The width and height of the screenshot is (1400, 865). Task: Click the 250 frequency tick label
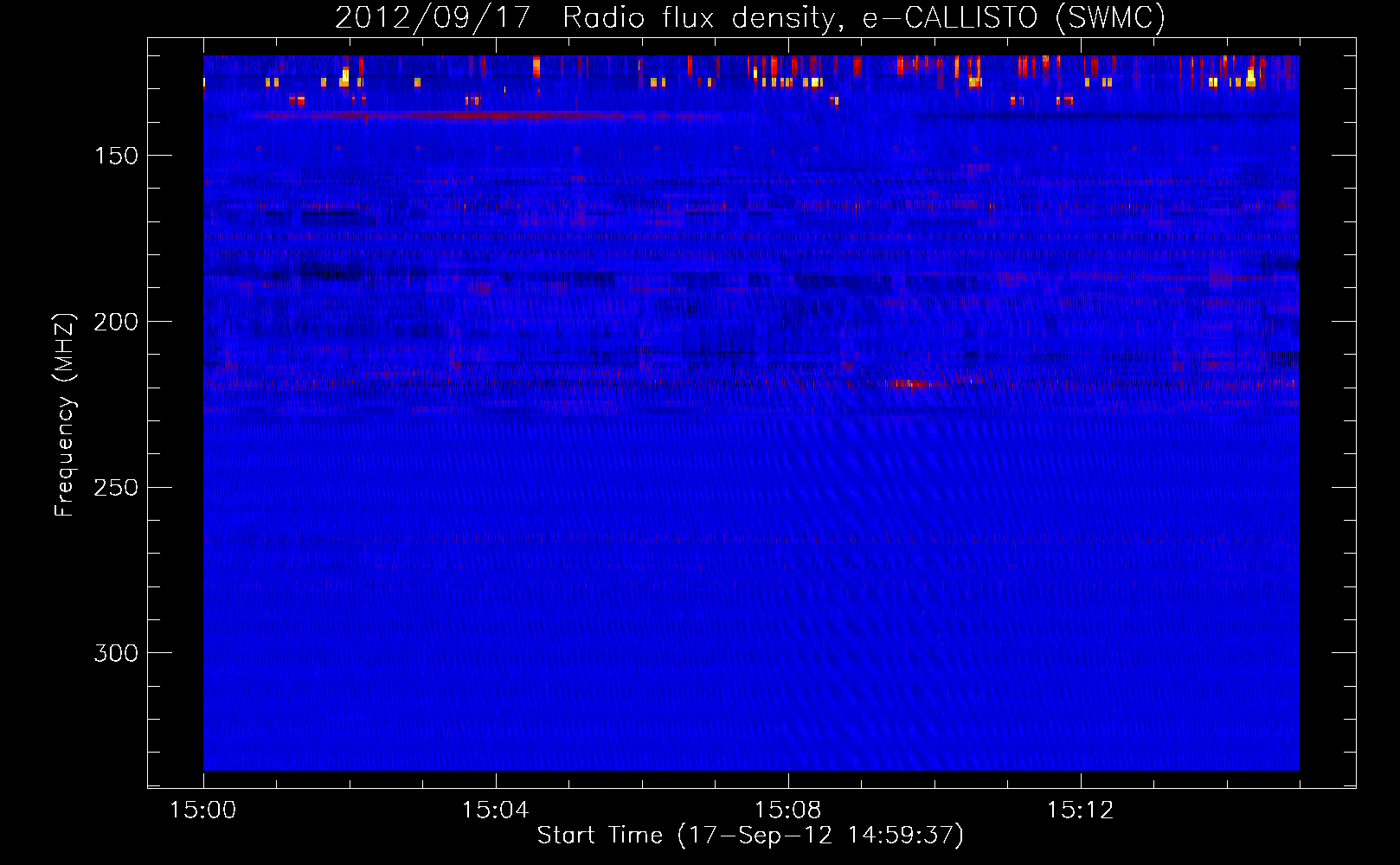[116, 488]
